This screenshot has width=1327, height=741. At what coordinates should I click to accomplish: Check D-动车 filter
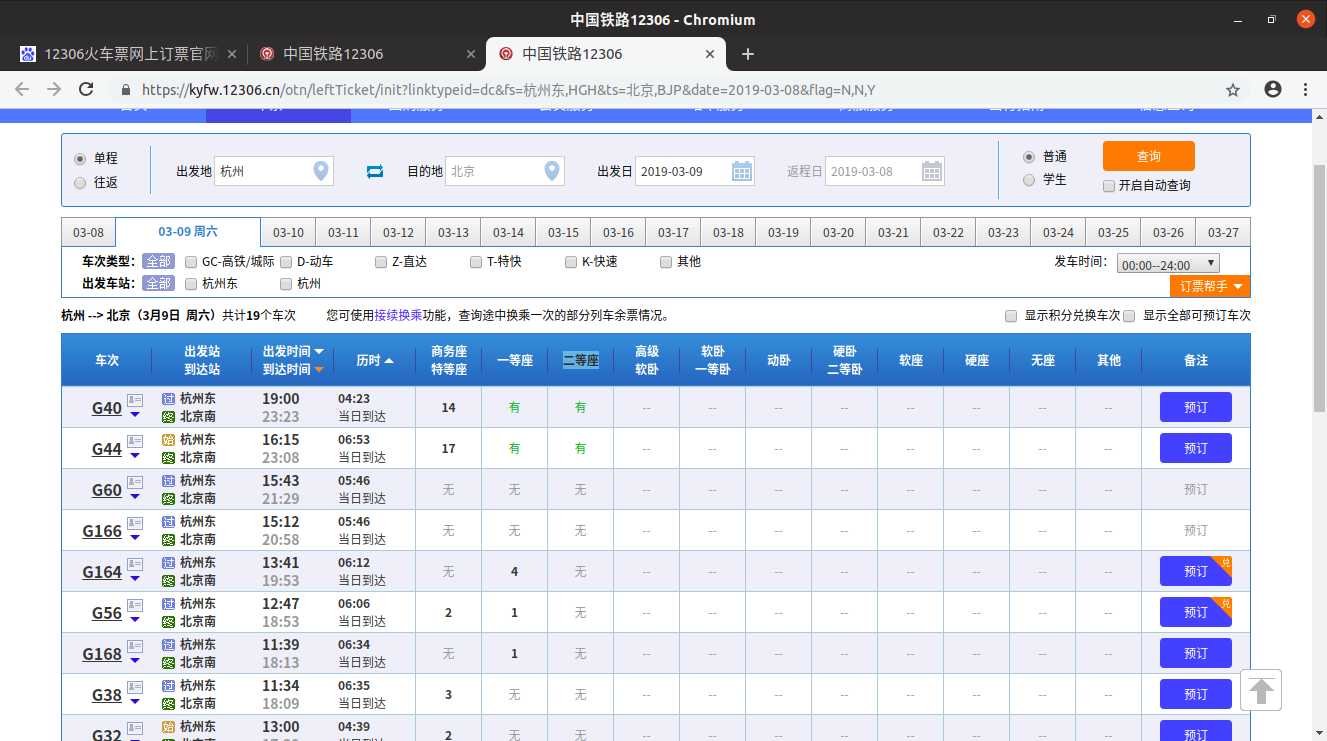287,262
